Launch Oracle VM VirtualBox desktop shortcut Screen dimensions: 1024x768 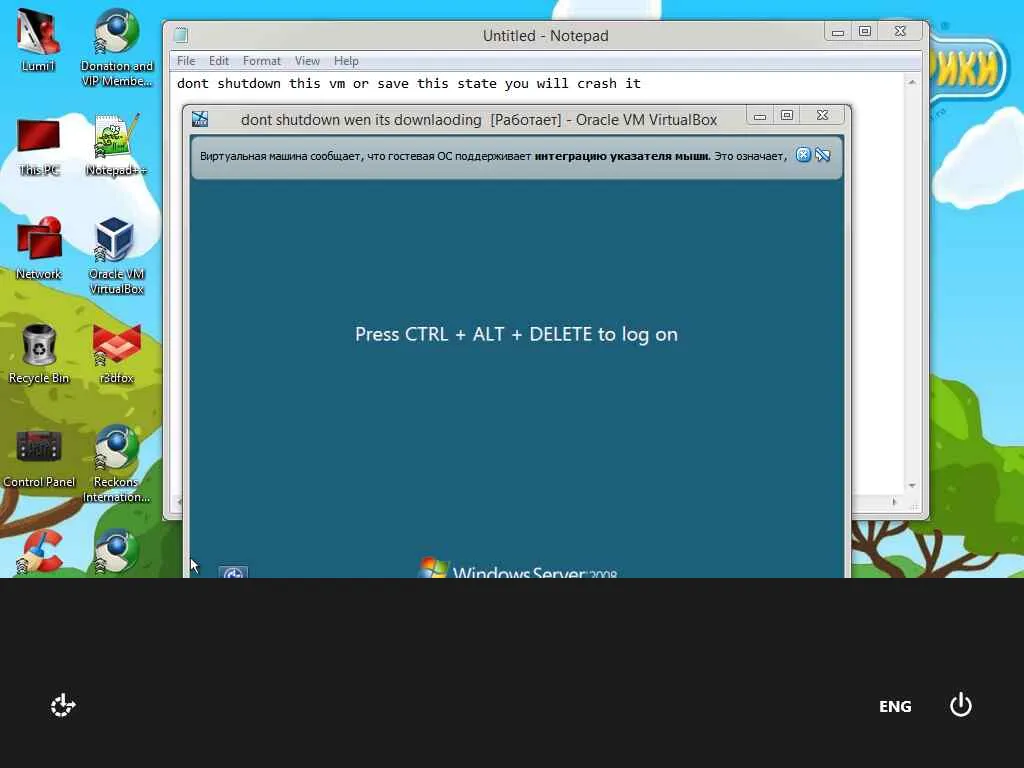point(116,256)
